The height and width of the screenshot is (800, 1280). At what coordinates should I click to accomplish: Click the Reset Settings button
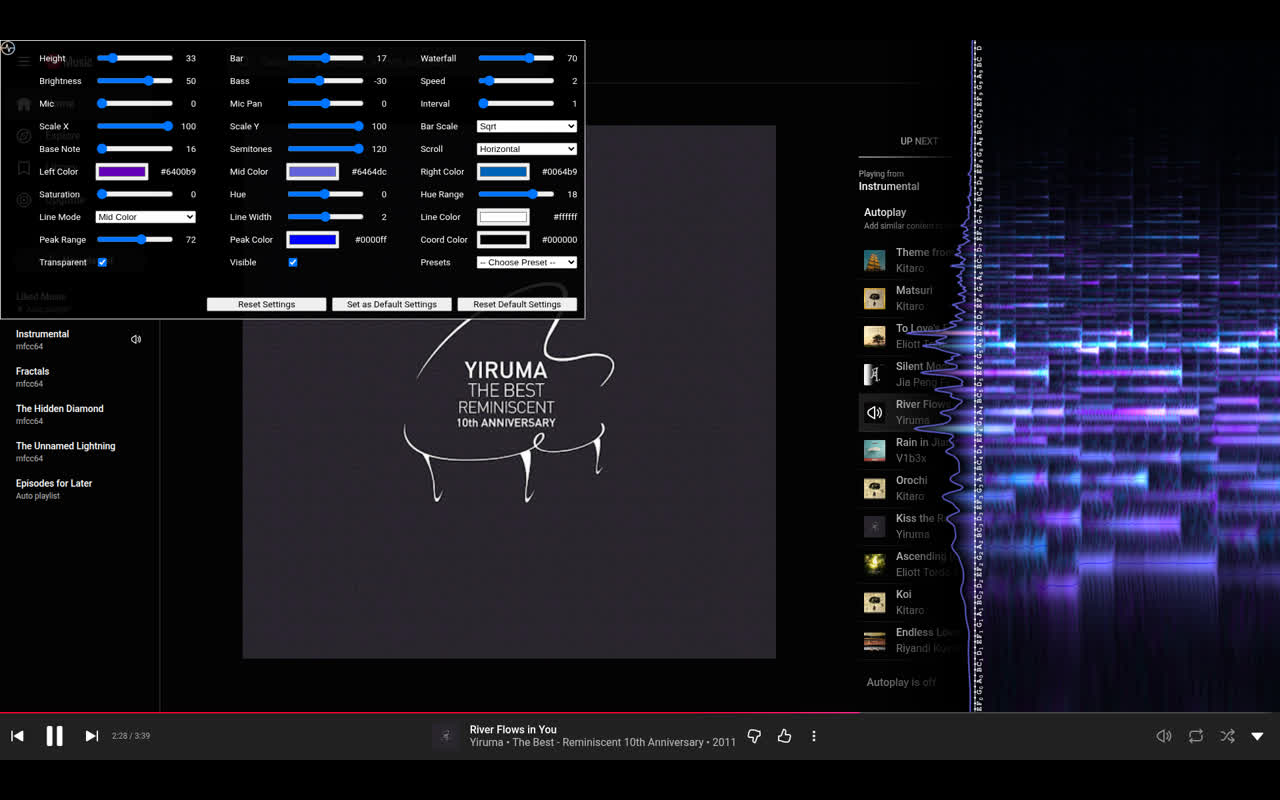coord(266,304)
